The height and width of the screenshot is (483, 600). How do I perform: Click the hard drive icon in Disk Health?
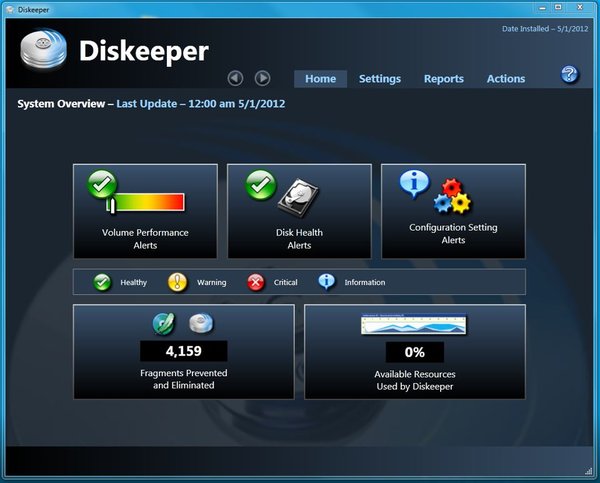(x=298, y=198)
